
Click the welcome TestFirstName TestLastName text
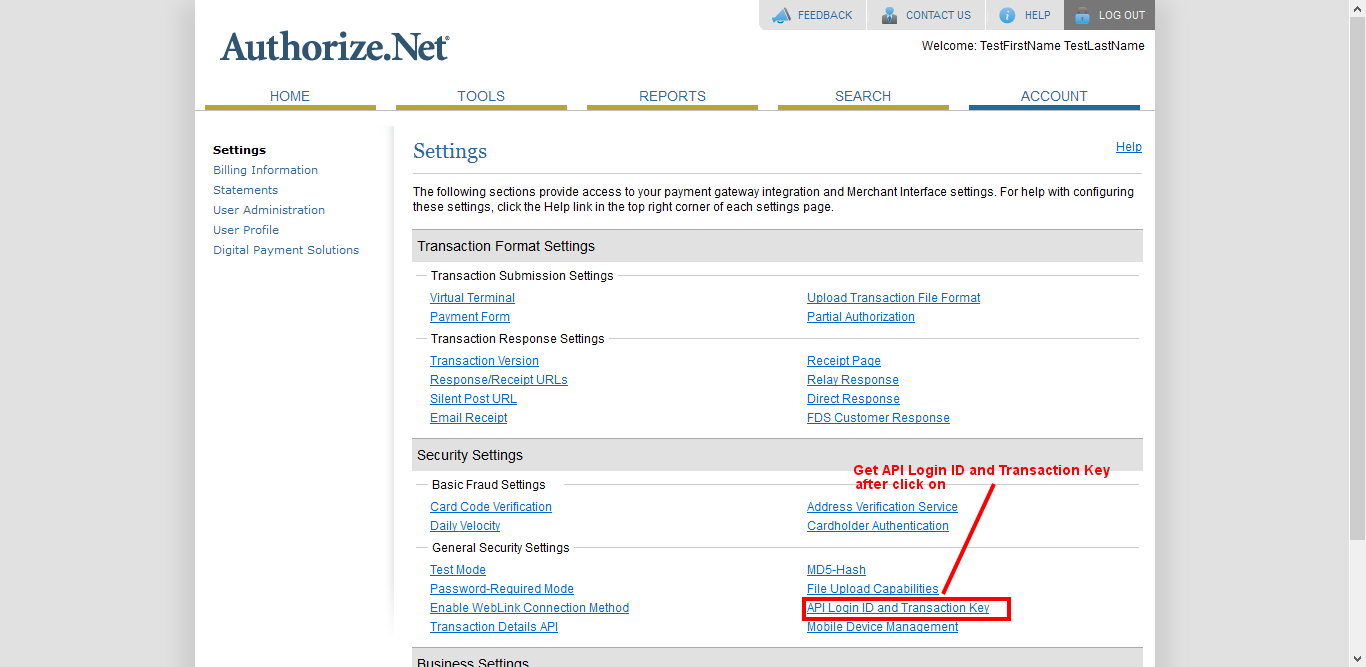tap(1033, 46)
